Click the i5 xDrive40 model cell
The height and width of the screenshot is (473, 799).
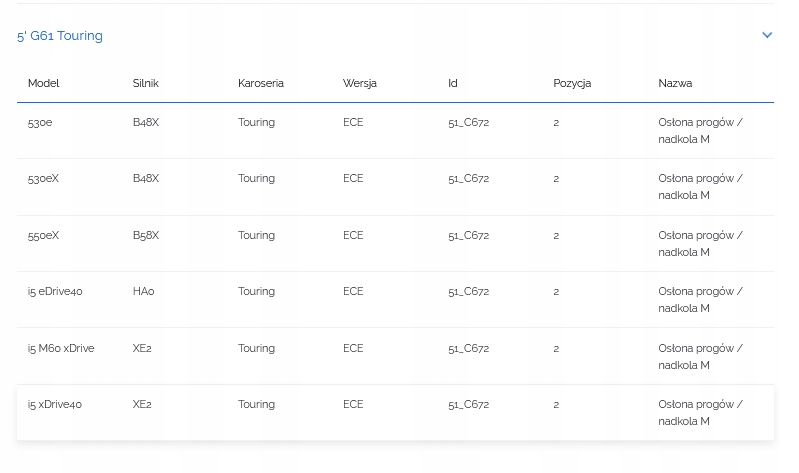[x=55, y=404]
